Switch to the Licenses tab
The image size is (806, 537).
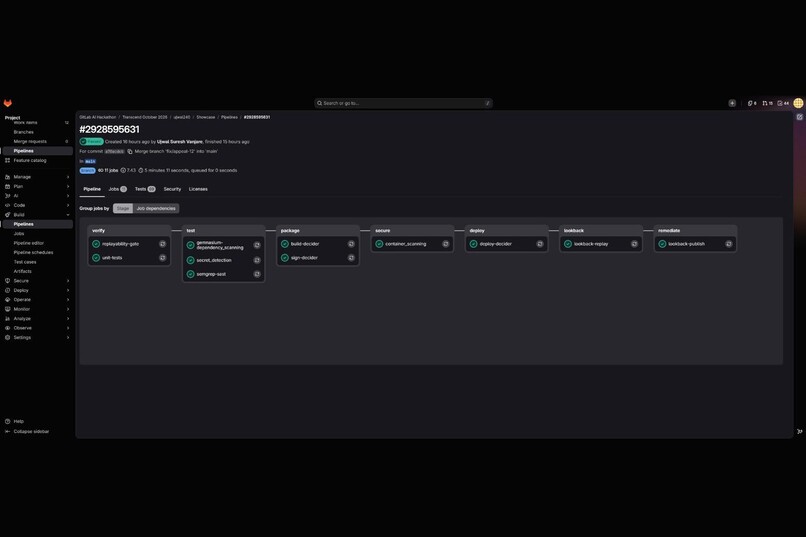pos(198,189)
